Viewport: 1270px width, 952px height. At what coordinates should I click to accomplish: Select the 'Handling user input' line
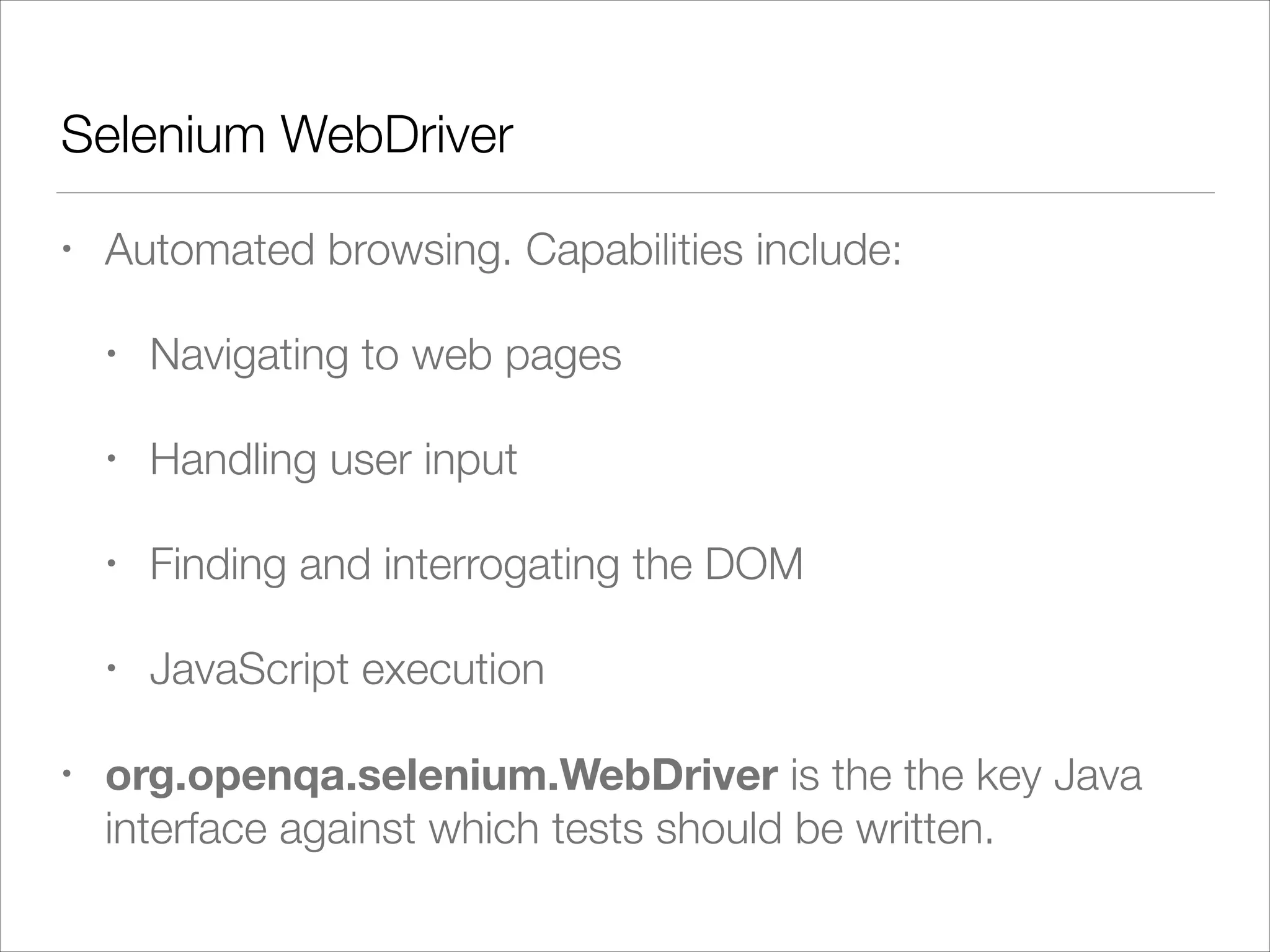click(333, 459)
